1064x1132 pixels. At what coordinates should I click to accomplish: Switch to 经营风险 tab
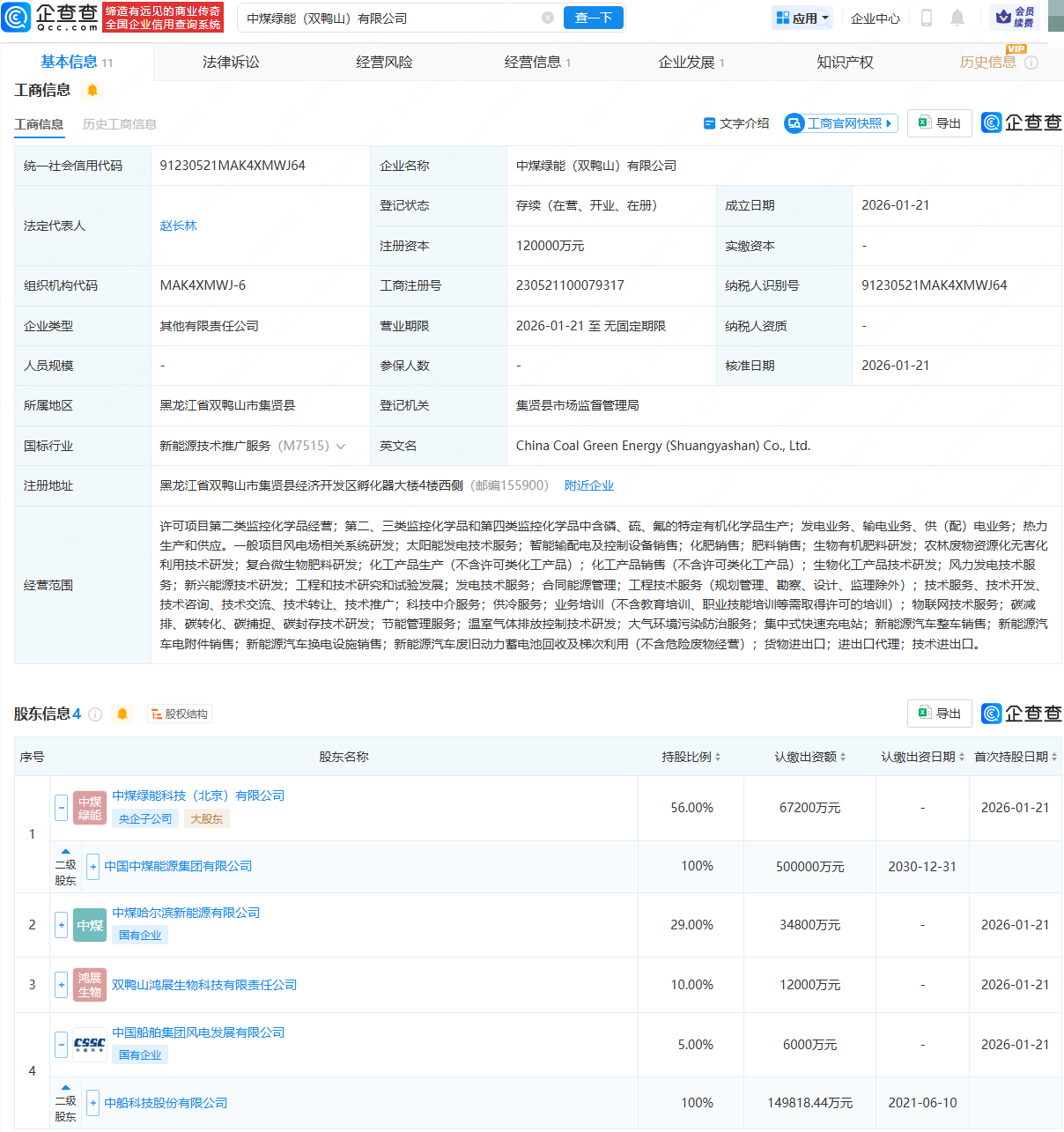(x=384, y=62)
